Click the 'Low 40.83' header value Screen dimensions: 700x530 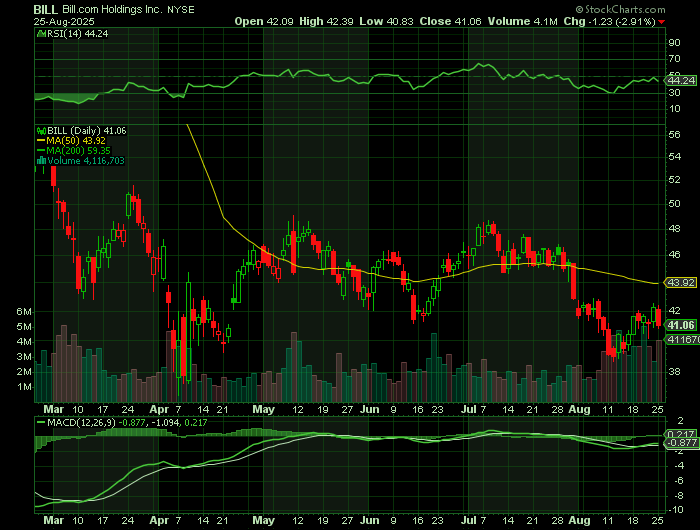(x=386, y=21)
